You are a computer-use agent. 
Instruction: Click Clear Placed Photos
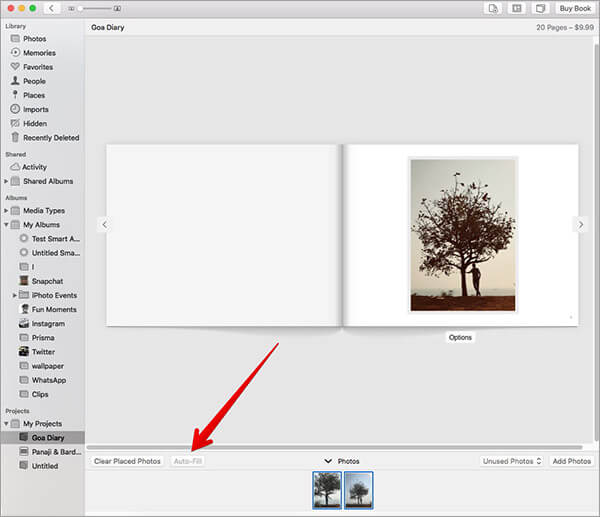[x=127, y=462]
